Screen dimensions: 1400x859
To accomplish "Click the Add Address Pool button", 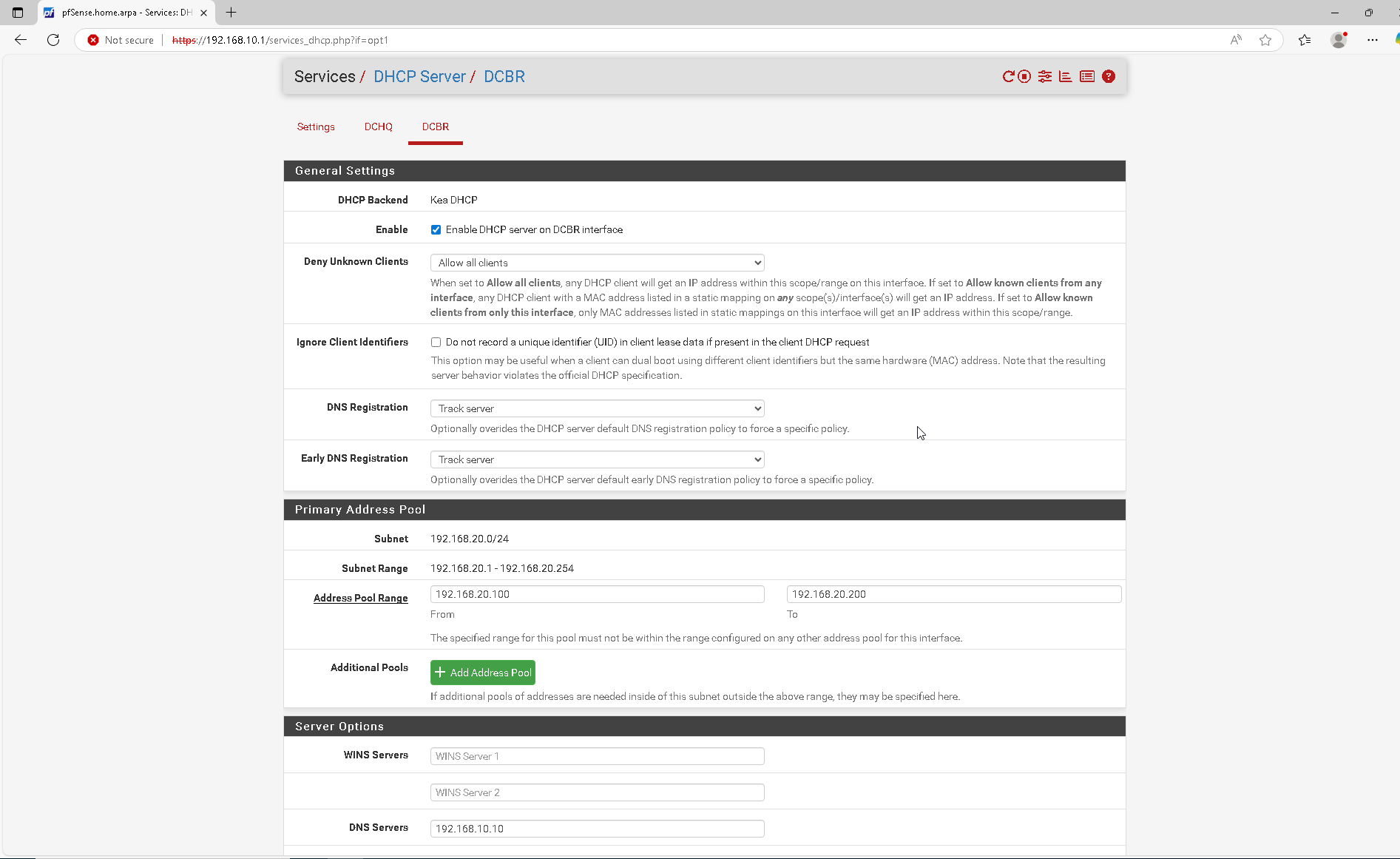I will pos(483,673).
